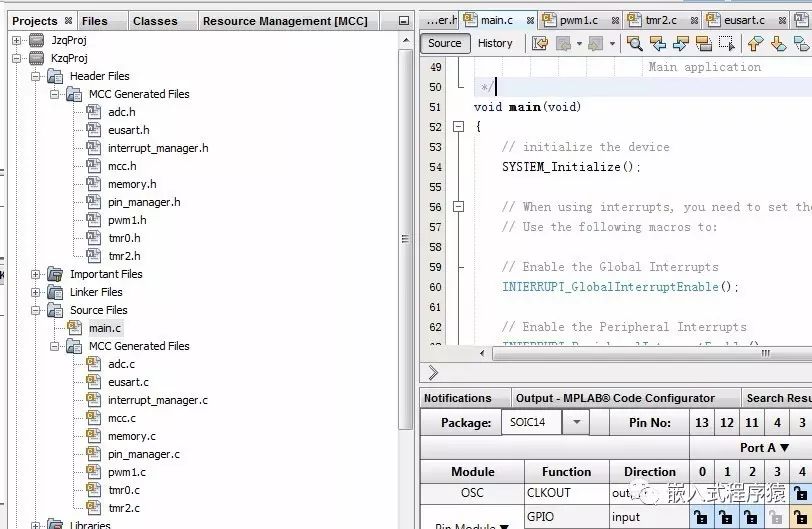This screenshot has width=812, height=529.
Task: Fold the main function code block at line 52
Action: click(x=458, y=127)
